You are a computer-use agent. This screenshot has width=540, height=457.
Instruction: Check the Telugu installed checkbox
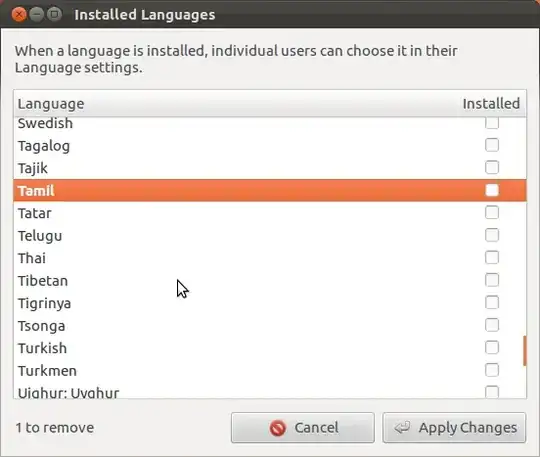(x=491, y=235)
